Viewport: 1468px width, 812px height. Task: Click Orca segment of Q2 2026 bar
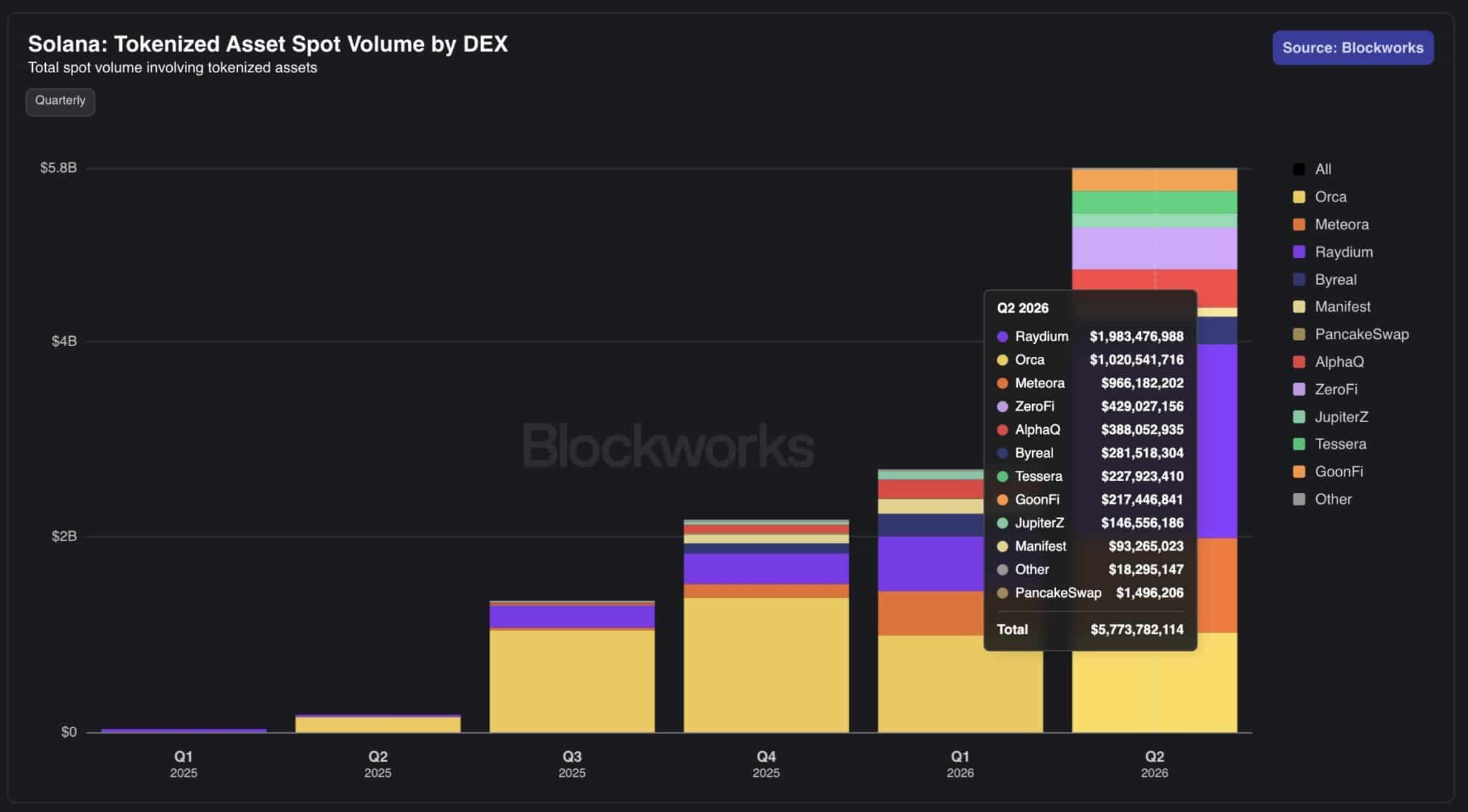tap(1155, 692)
